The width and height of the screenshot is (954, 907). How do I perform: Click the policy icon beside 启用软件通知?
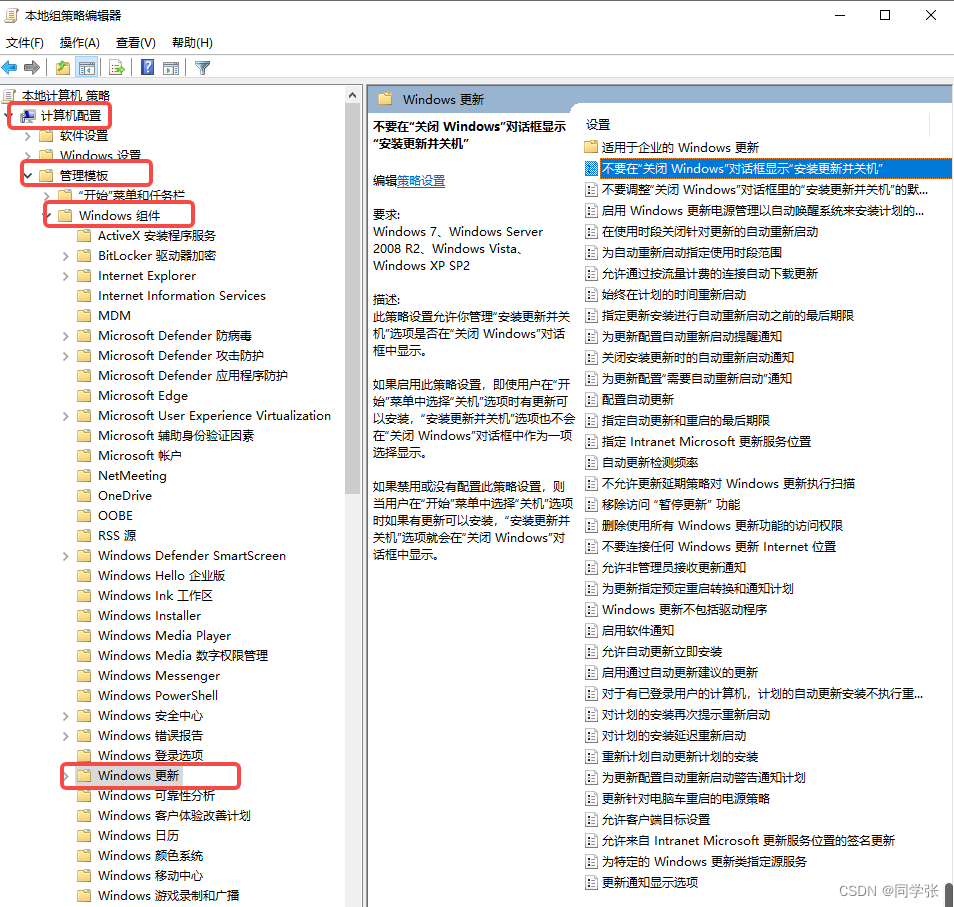click(x=591, y=631)
